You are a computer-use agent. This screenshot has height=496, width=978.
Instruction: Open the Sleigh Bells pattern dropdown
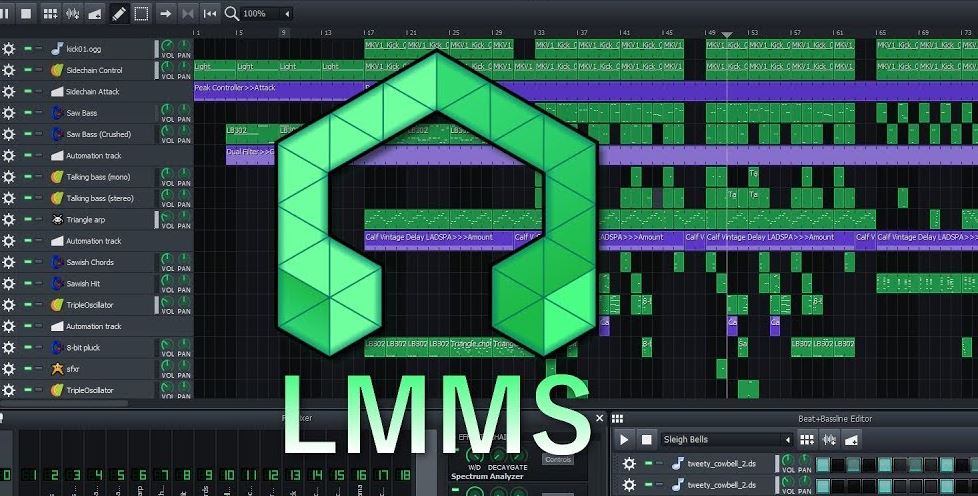pyautogui.click(x=727, y=440)
